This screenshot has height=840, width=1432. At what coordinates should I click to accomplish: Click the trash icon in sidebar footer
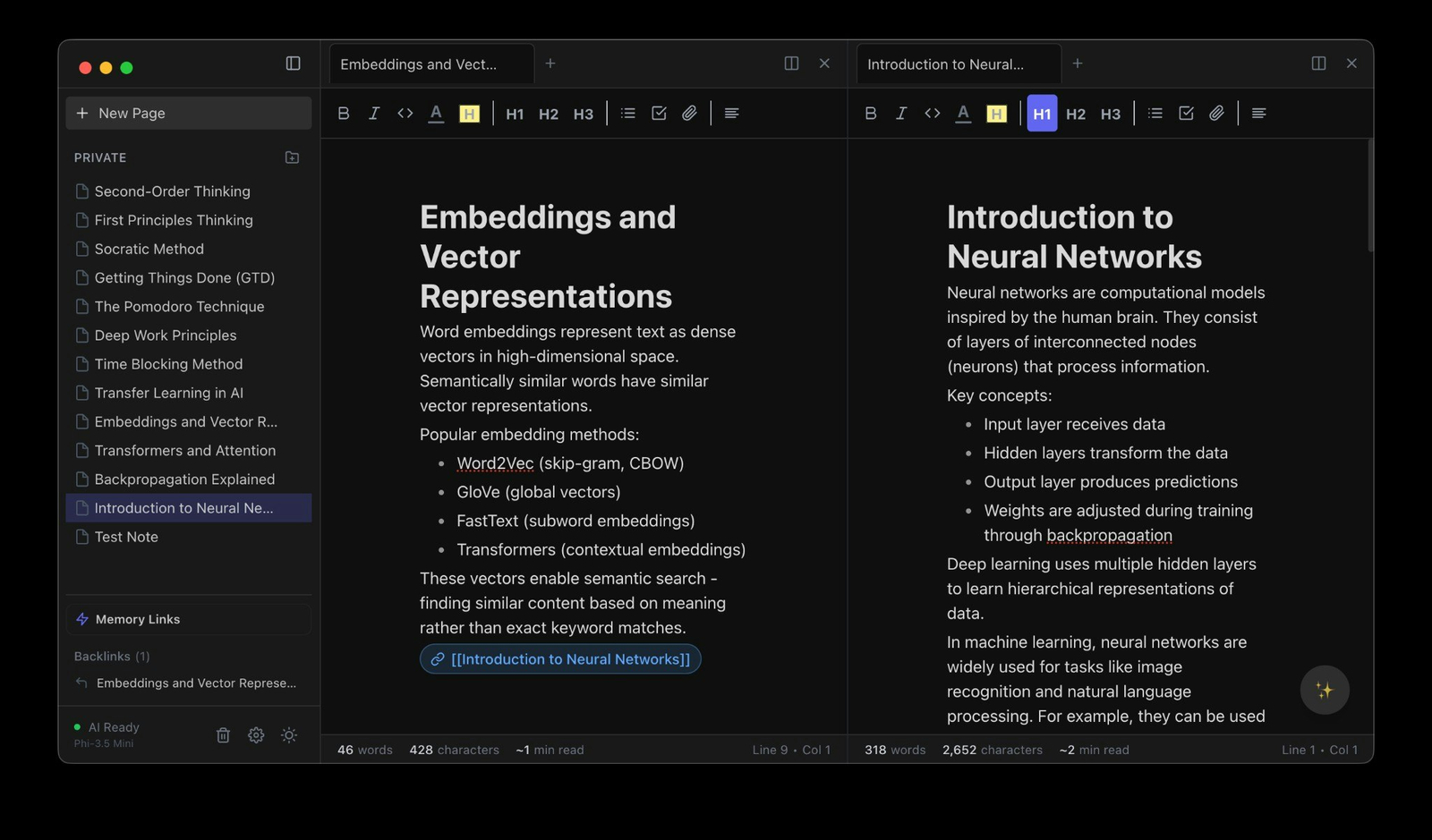[223, 734]
